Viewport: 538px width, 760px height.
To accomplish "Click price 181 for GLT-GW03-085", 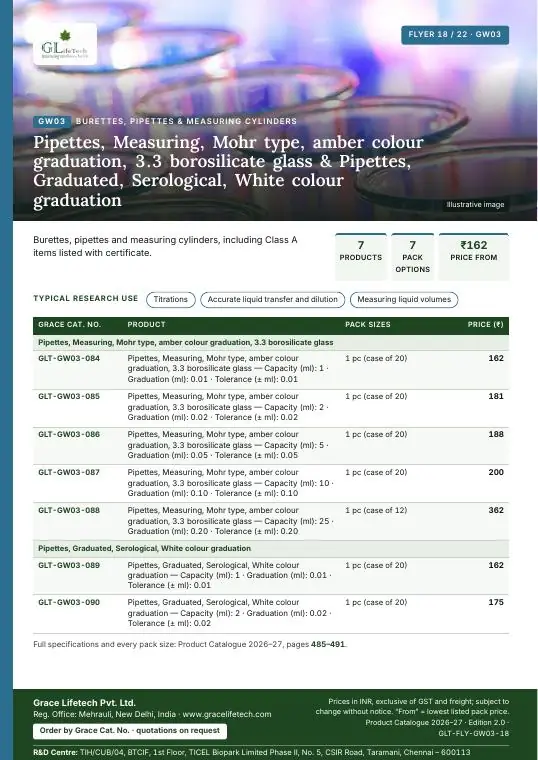I will [x=496, y=396].
